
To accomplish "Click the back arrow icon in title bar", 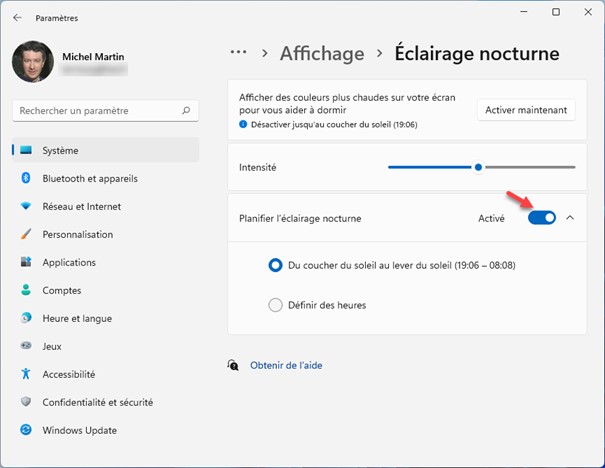I will tap(18, 17).
